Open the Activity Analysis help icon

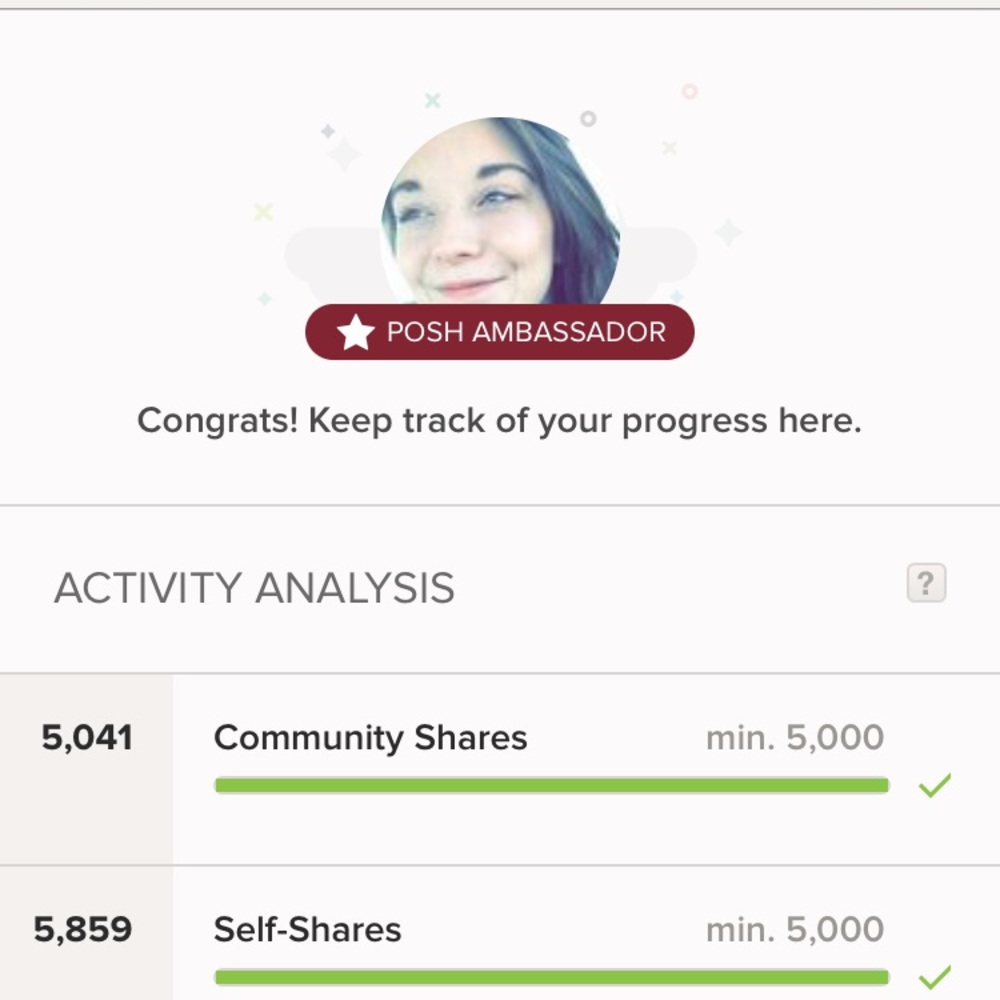pyautogui.click(x=925, y=581)
